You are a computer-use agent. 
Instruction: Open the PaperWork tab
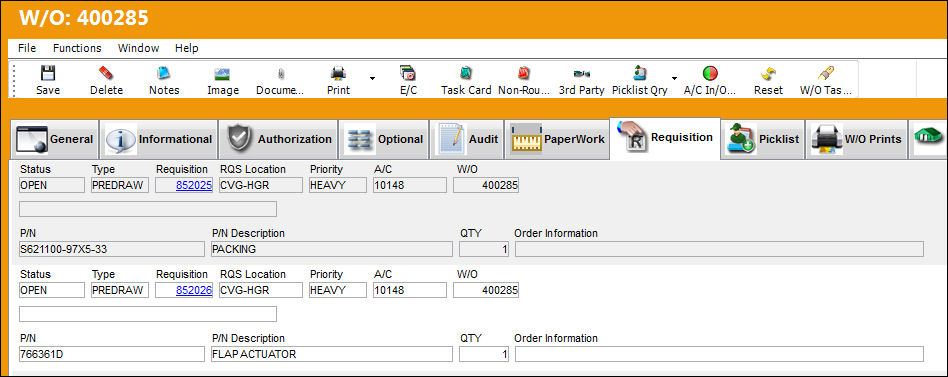coord(557,140)
